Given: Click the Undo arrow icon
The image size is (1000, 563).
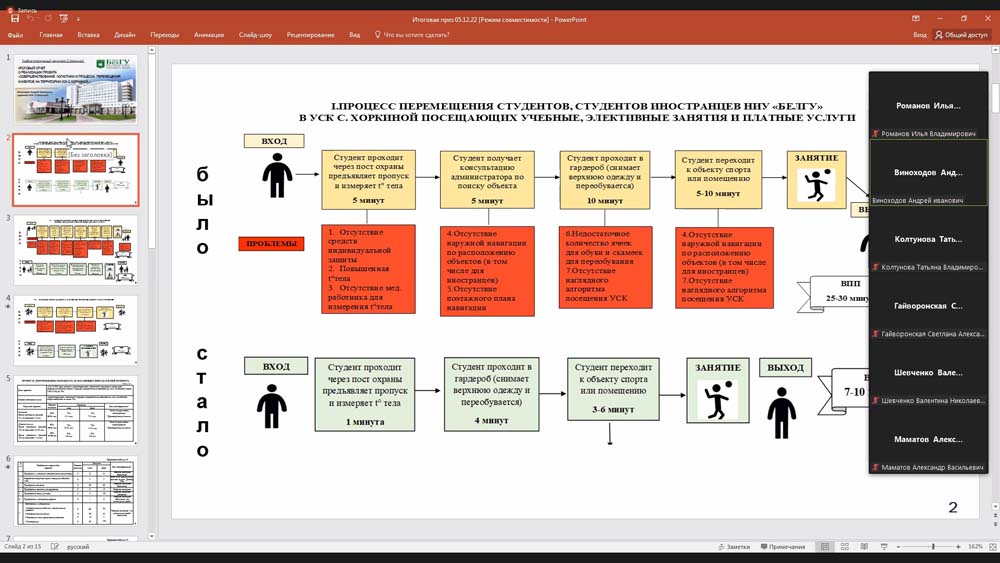Looking at the screenshot, I should [31, 19].
